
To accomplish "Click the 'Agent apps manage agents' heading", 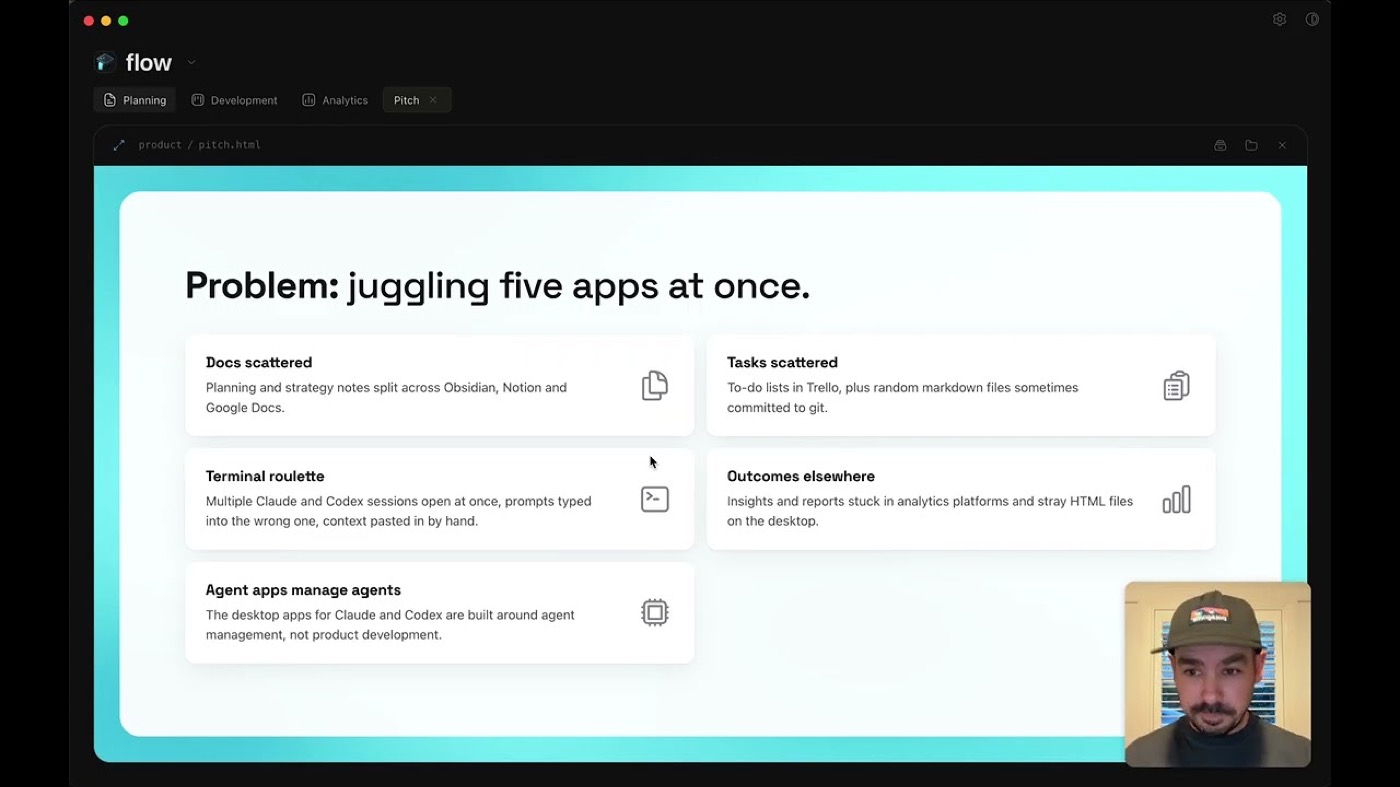I will [x=303, y=590].
